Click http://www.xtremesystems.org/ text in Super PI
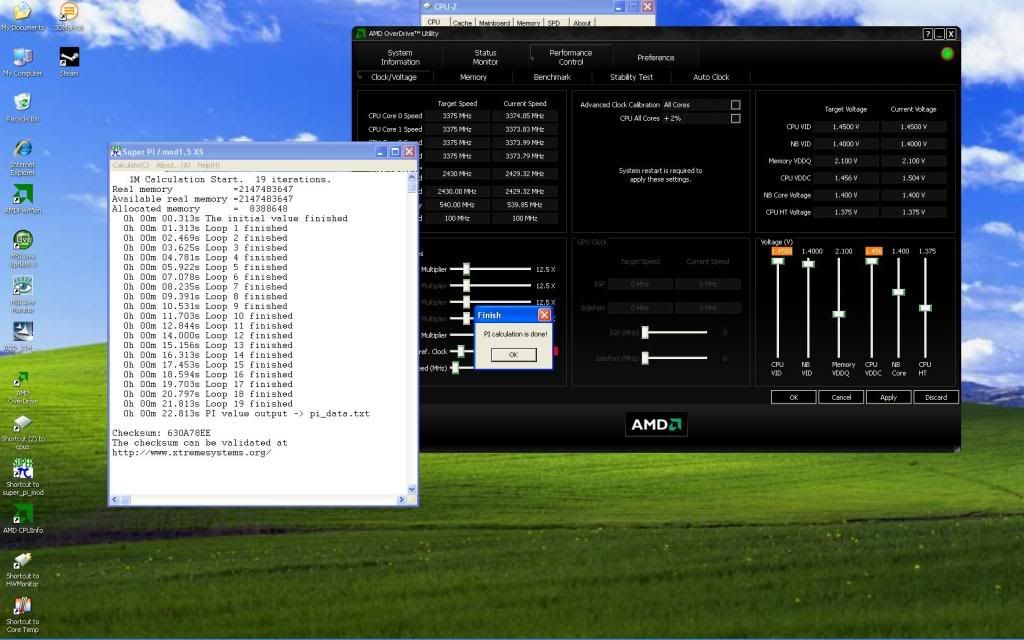 tap(191, 453)
